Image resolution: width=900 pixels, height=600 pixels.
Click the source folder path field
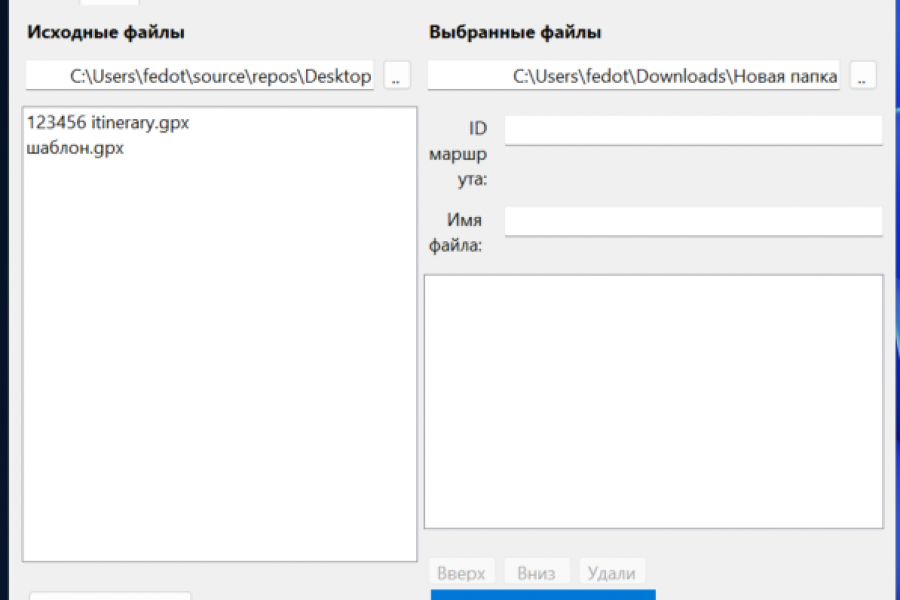point(200,75)
